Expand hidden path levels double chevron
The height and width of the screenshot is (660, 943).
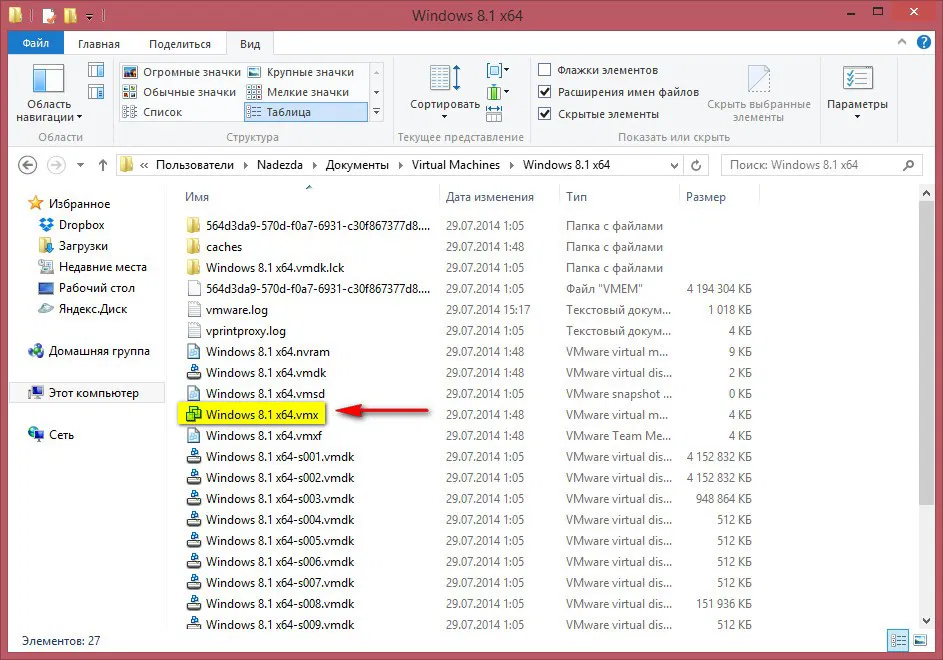(x=144, y=165)
